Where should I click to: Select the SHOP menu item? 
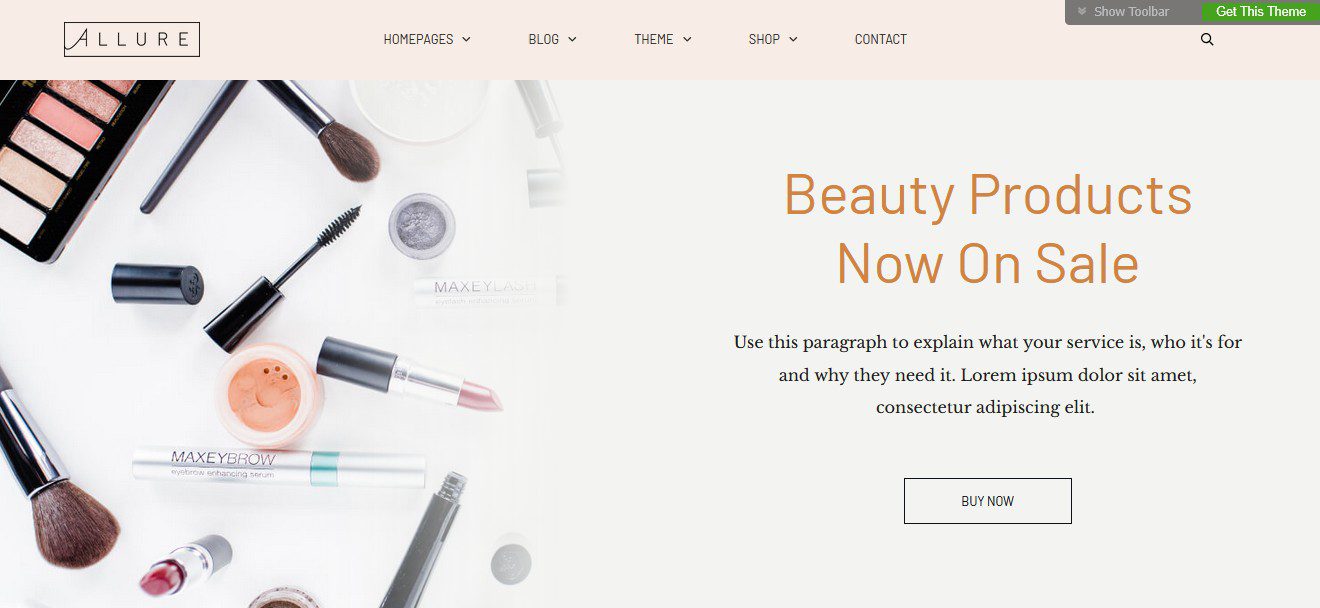[764, 40]
